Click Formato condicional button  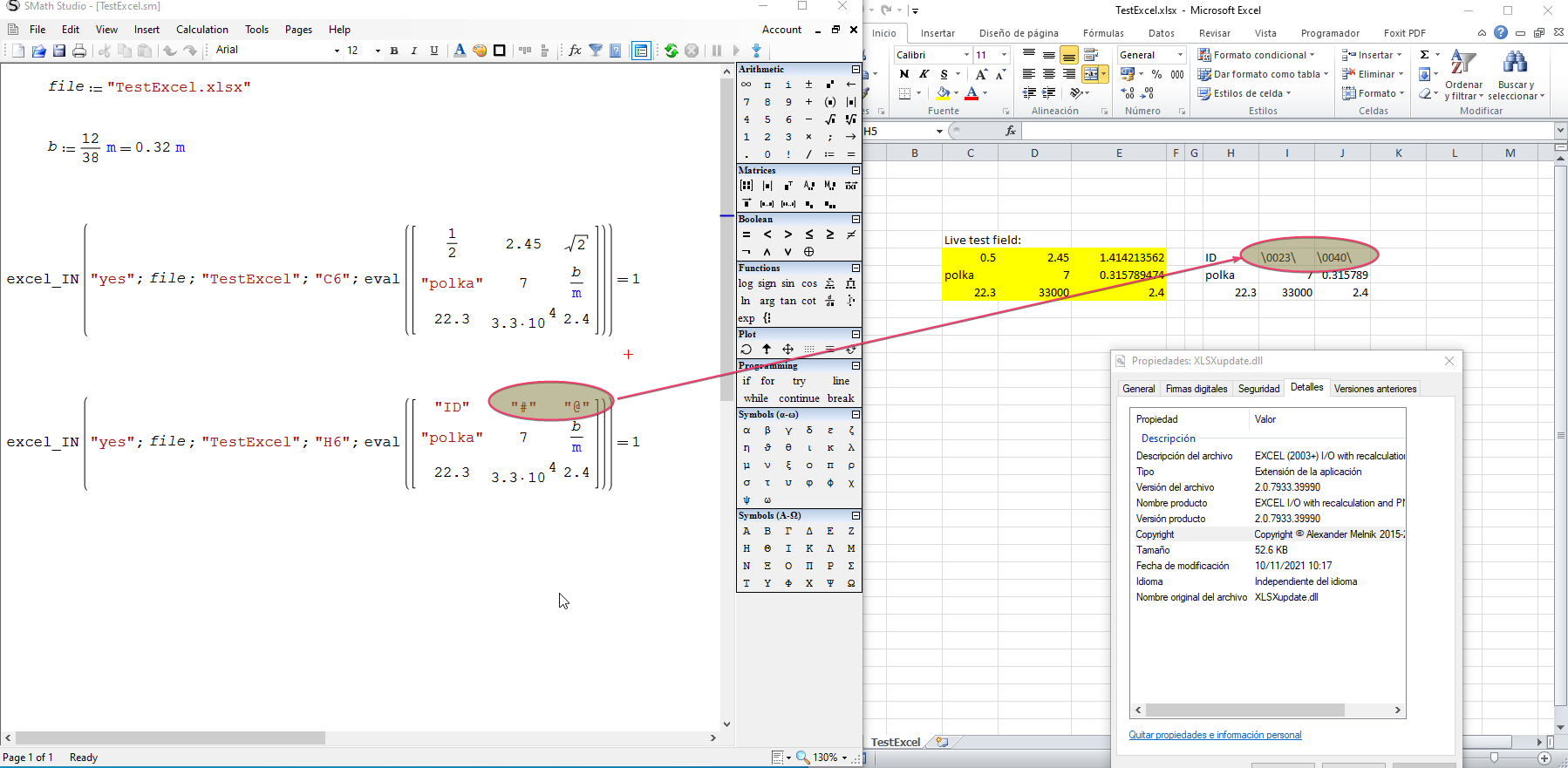1256,55
